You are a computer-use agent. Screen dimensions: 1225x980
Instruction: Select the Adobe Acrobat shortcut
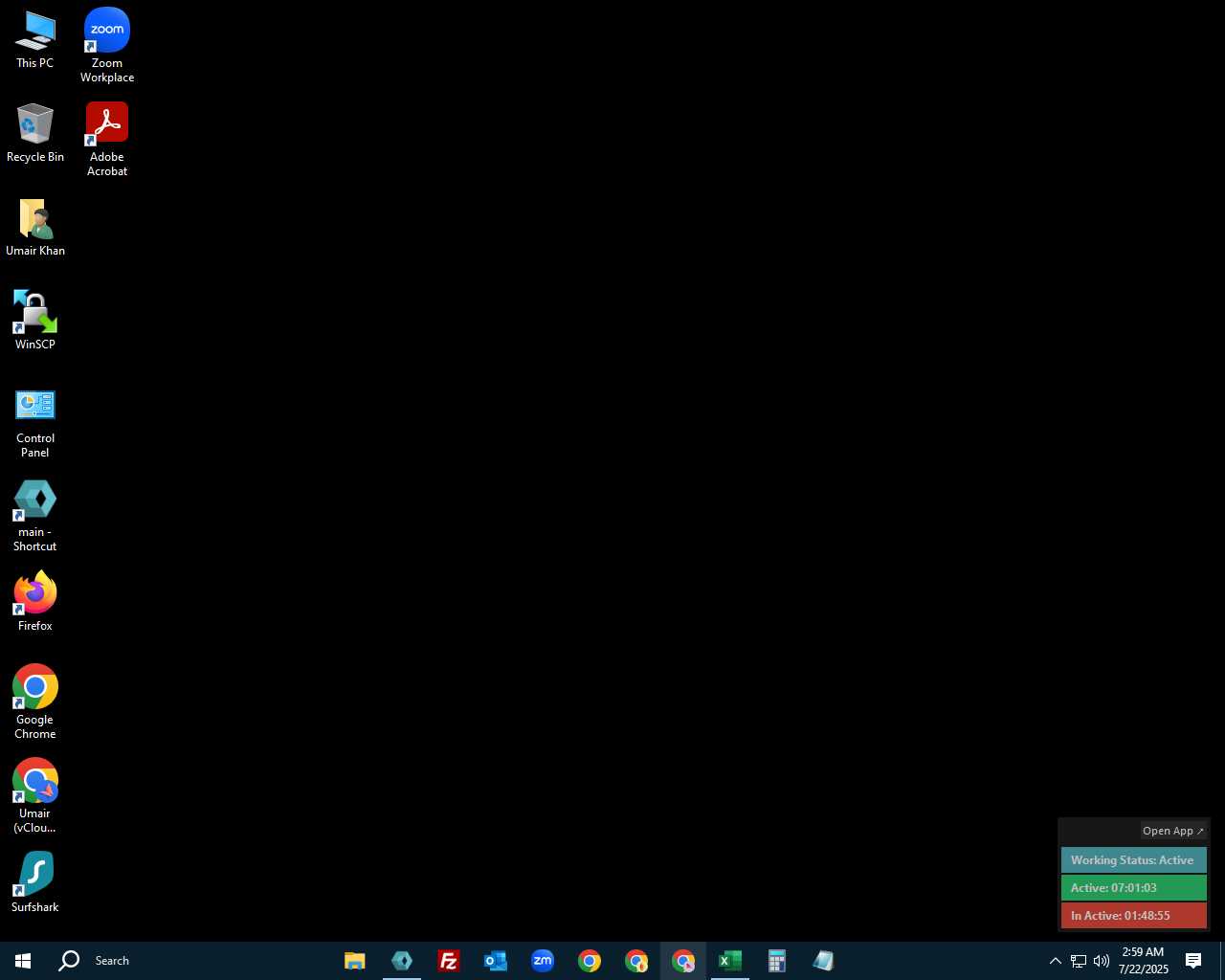coord(107,140)
